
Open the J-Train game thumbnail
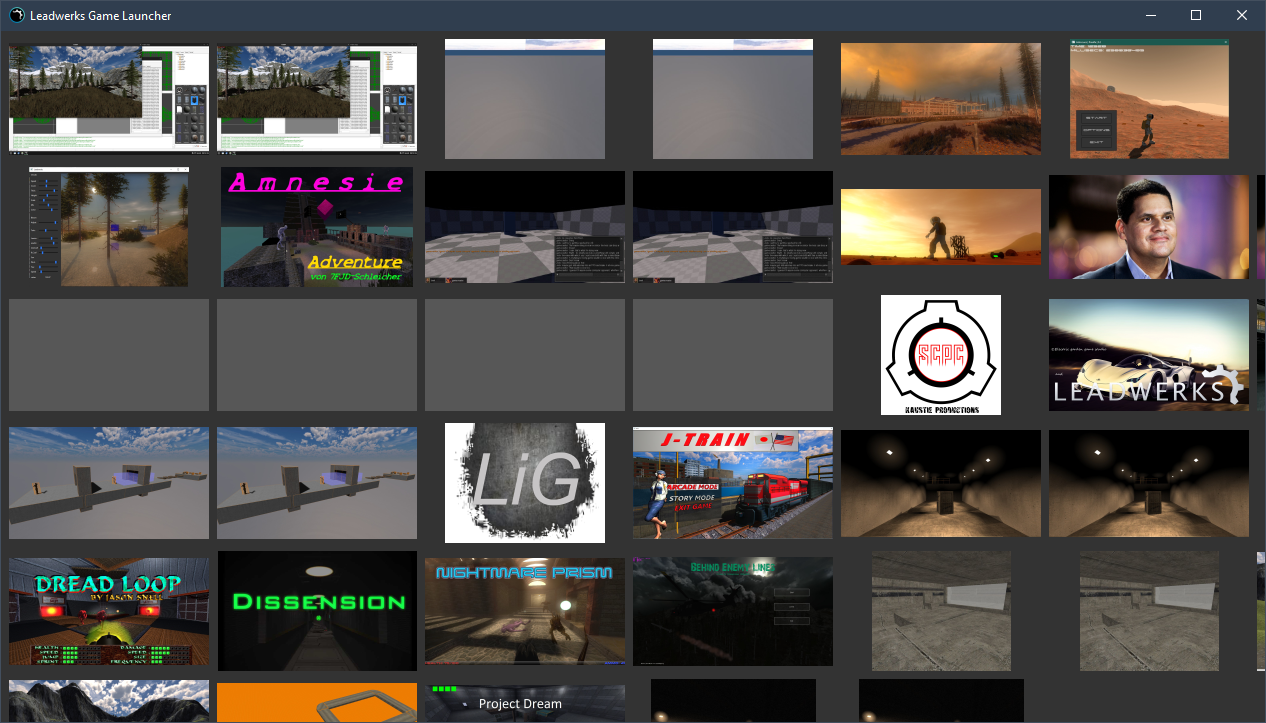click(733, 483)
